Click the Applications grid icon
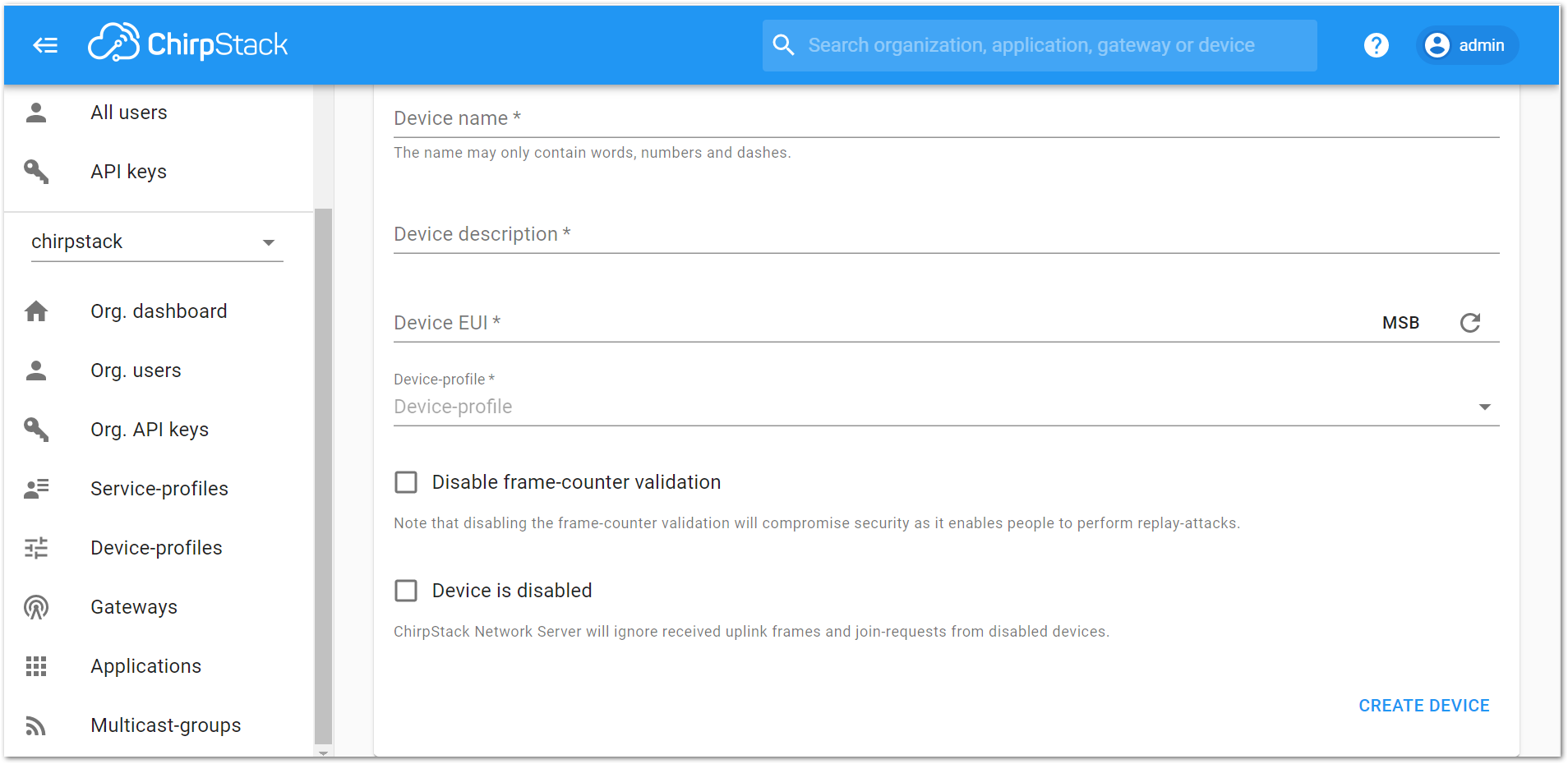1568x764 pixels. pyautogui.click(x=36, y=666)
